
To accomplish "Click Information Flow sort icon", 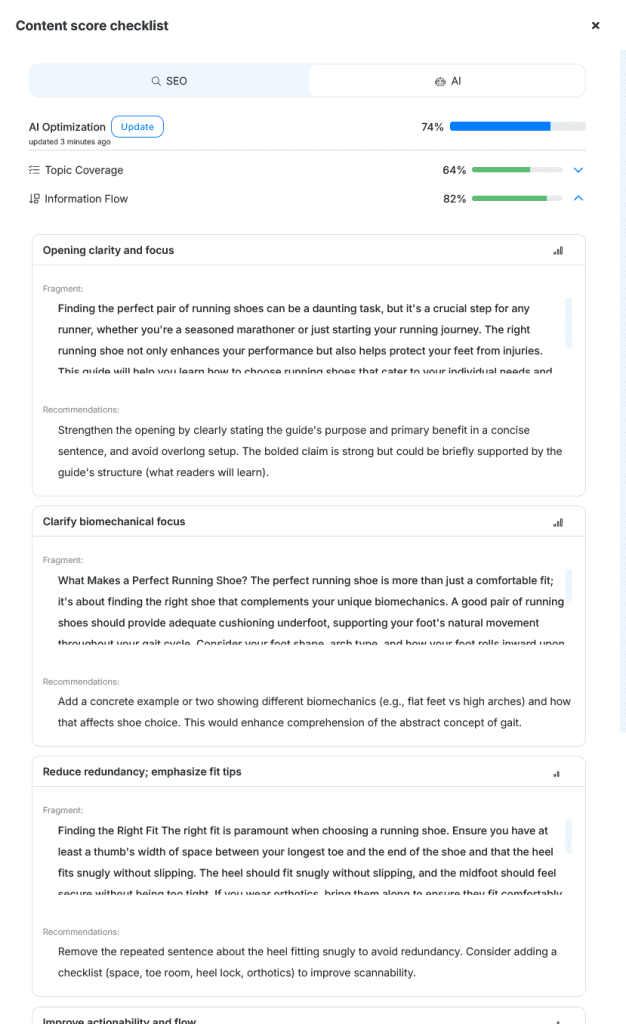I will pyautogui.click(x=34, y=199).
